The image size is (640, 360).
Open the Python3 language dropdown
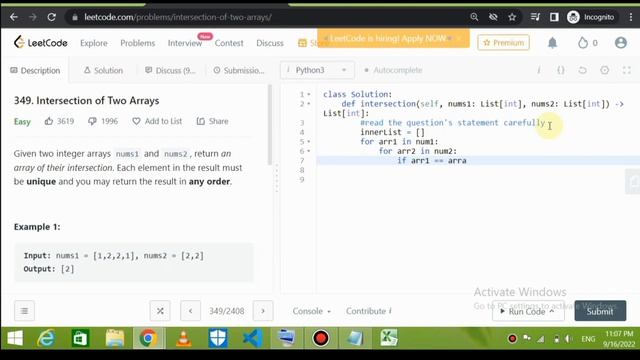(317, 70)
